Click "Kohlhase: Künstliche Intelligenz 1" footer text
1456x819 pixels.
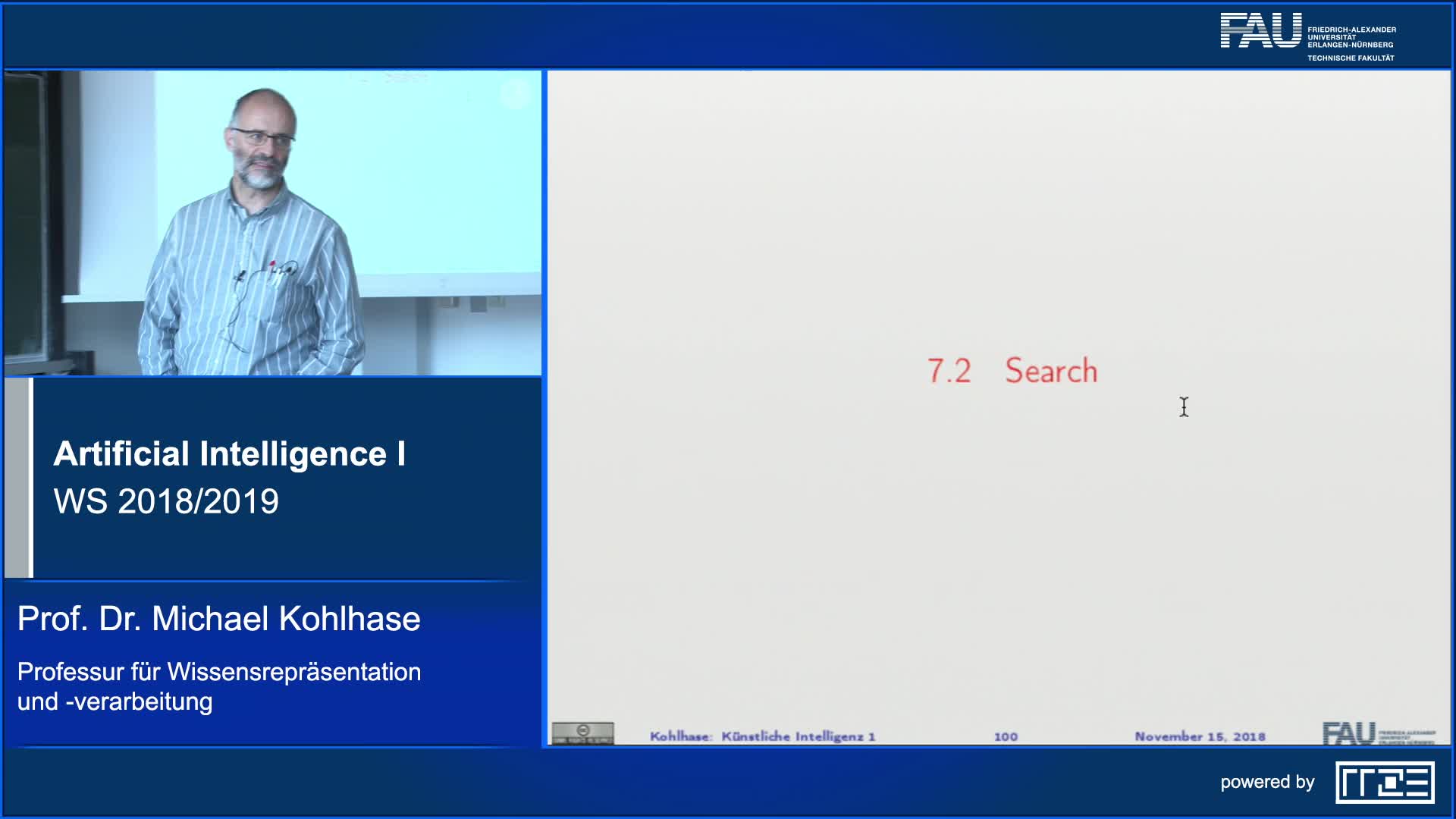762,736
